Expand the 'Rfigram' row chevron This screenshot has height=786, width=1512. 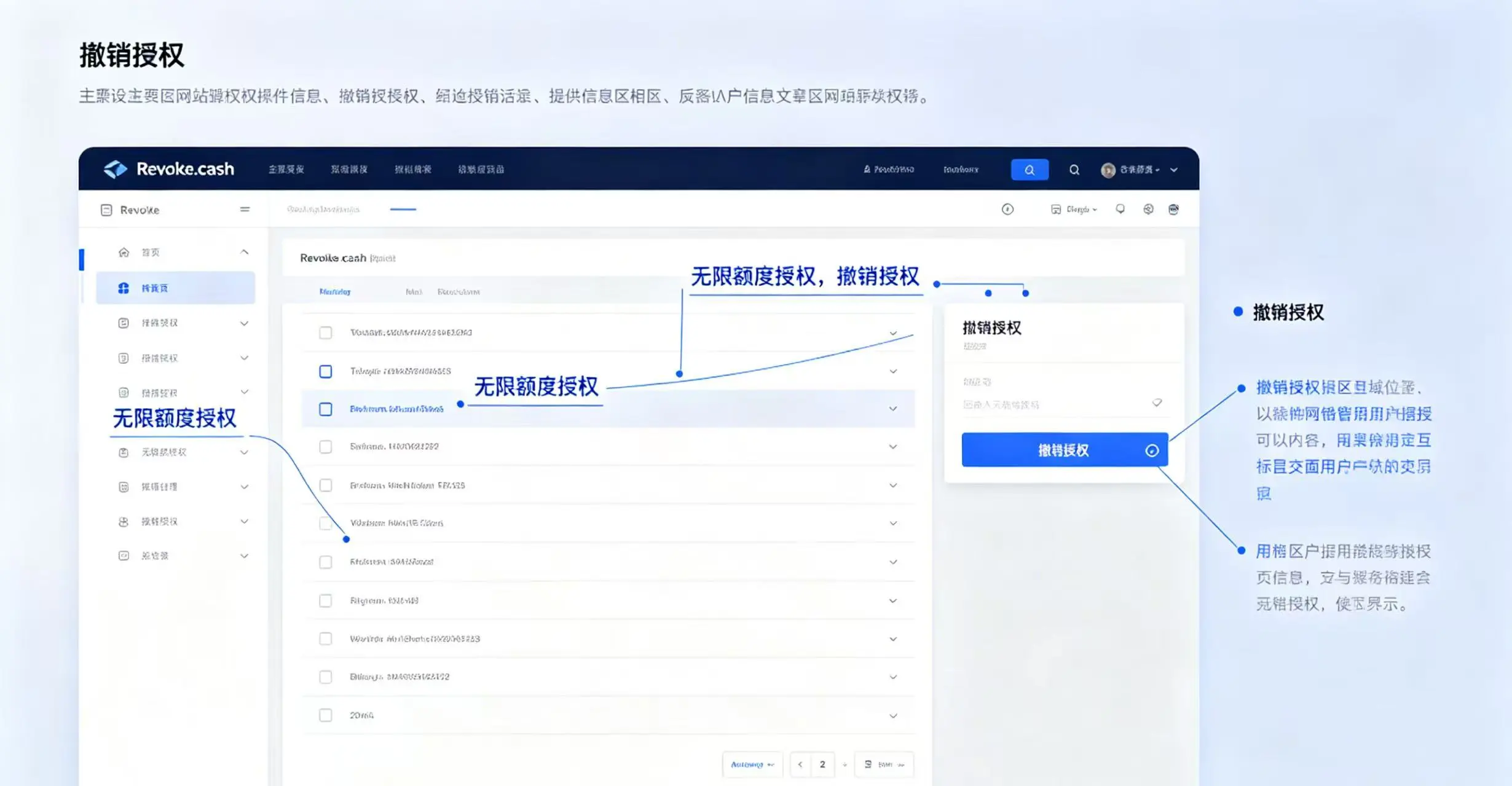pos(893,600)
